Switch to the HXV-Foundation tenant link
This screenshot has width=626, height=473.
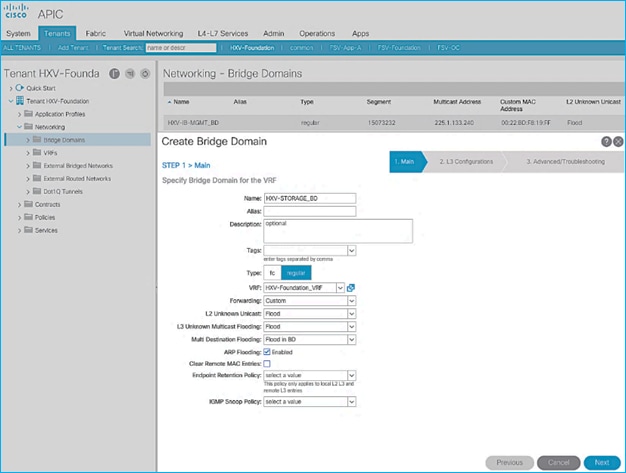[252, 47]
